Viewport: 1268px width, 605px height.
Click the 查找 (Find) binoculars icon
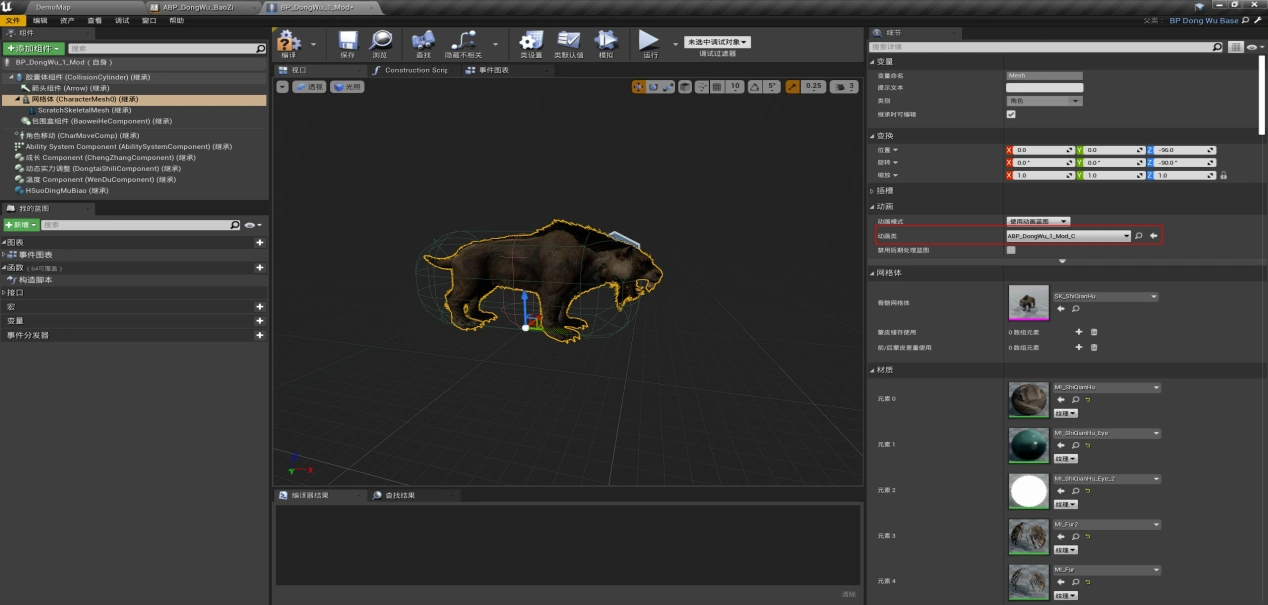click(x=422, y=41)
